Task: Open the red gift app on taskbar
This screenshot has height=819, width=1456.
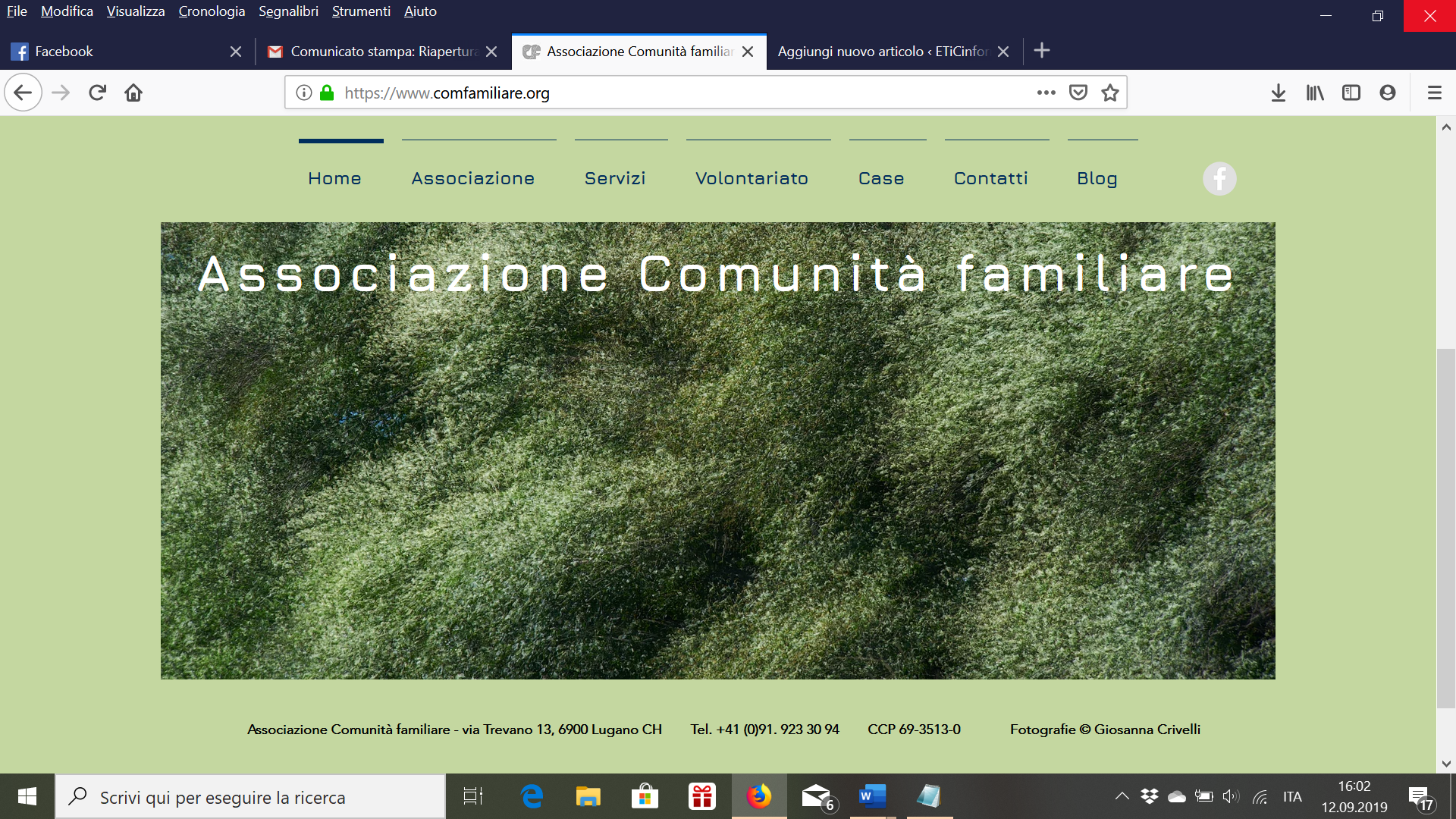Action: coord(702,796)
